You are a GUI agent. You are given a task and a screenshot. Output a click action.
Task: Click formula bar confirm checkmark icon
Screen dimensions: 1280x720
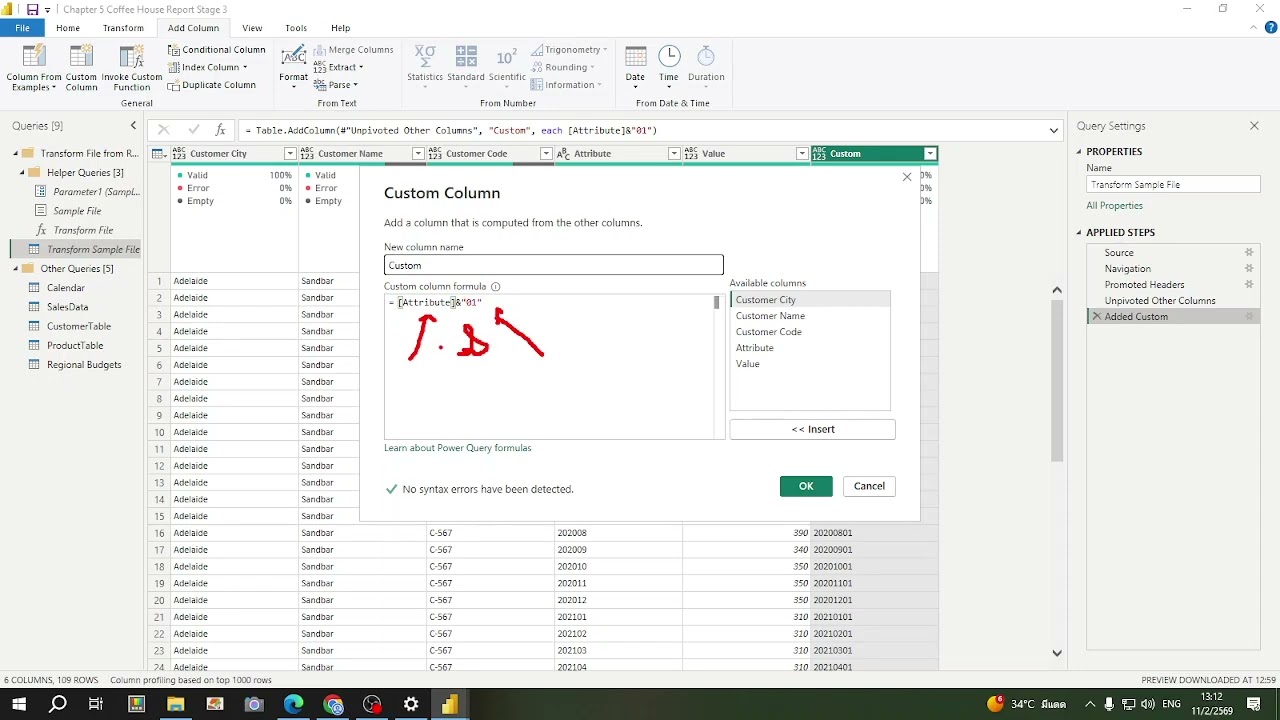tap(193, 130)
